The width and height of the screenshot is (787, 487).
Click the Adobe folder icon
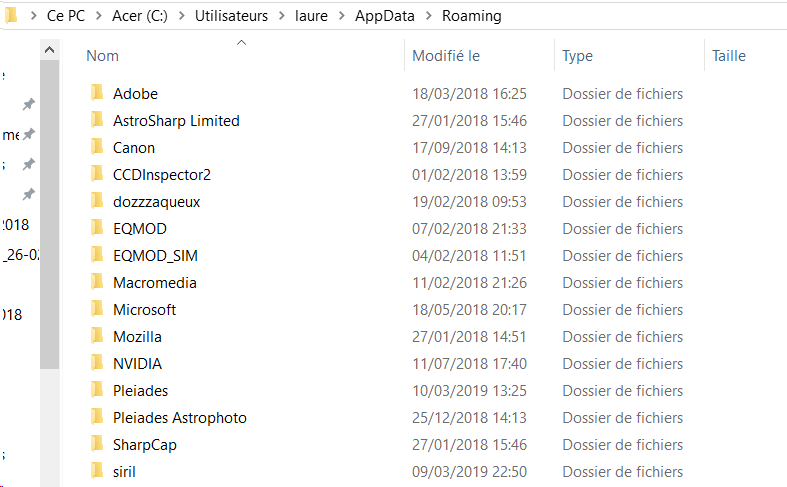point(97,93)
